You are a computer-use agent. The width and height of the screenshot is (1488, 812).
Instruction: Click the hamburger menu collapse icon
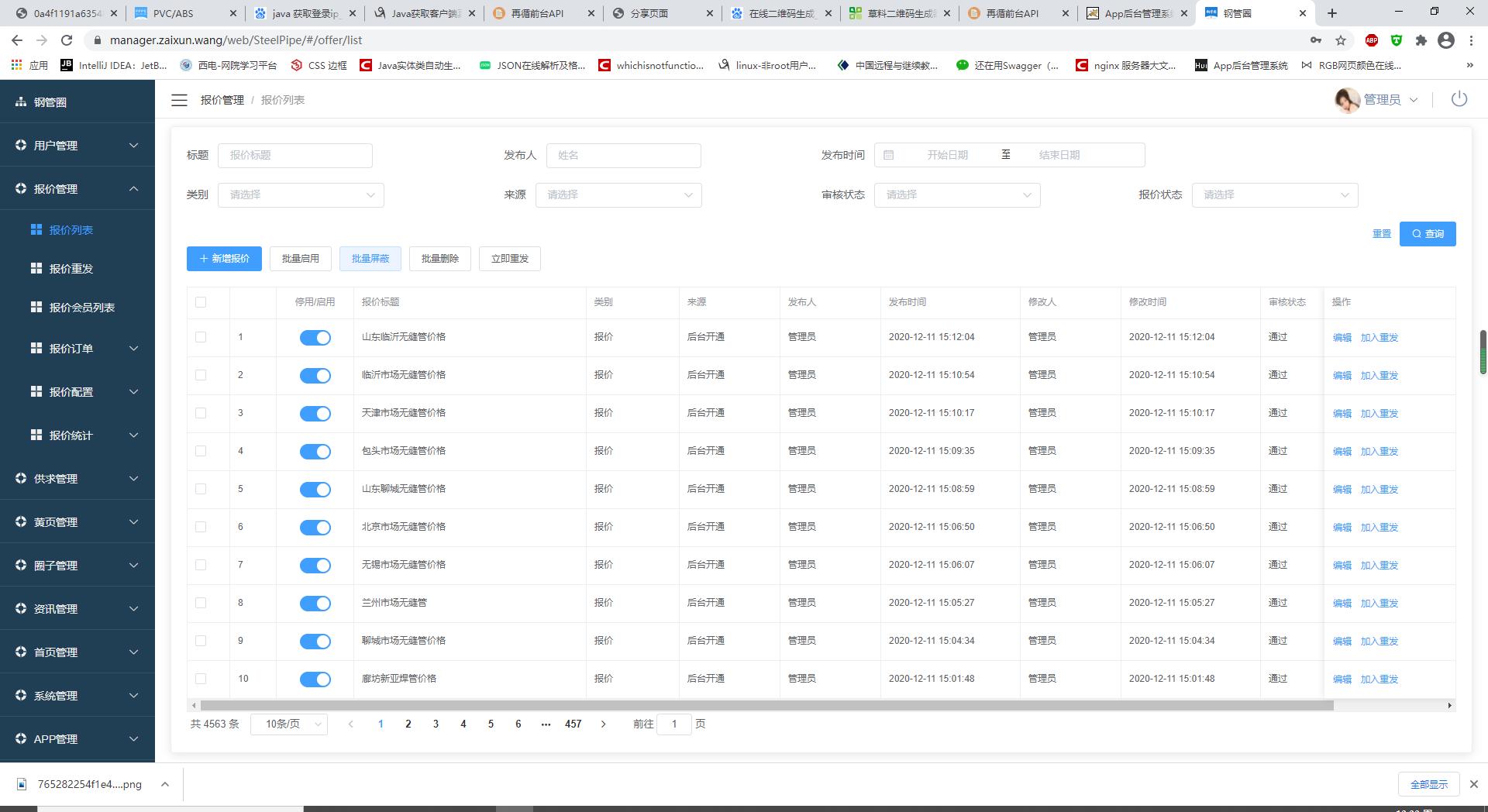tap(179, 100)
